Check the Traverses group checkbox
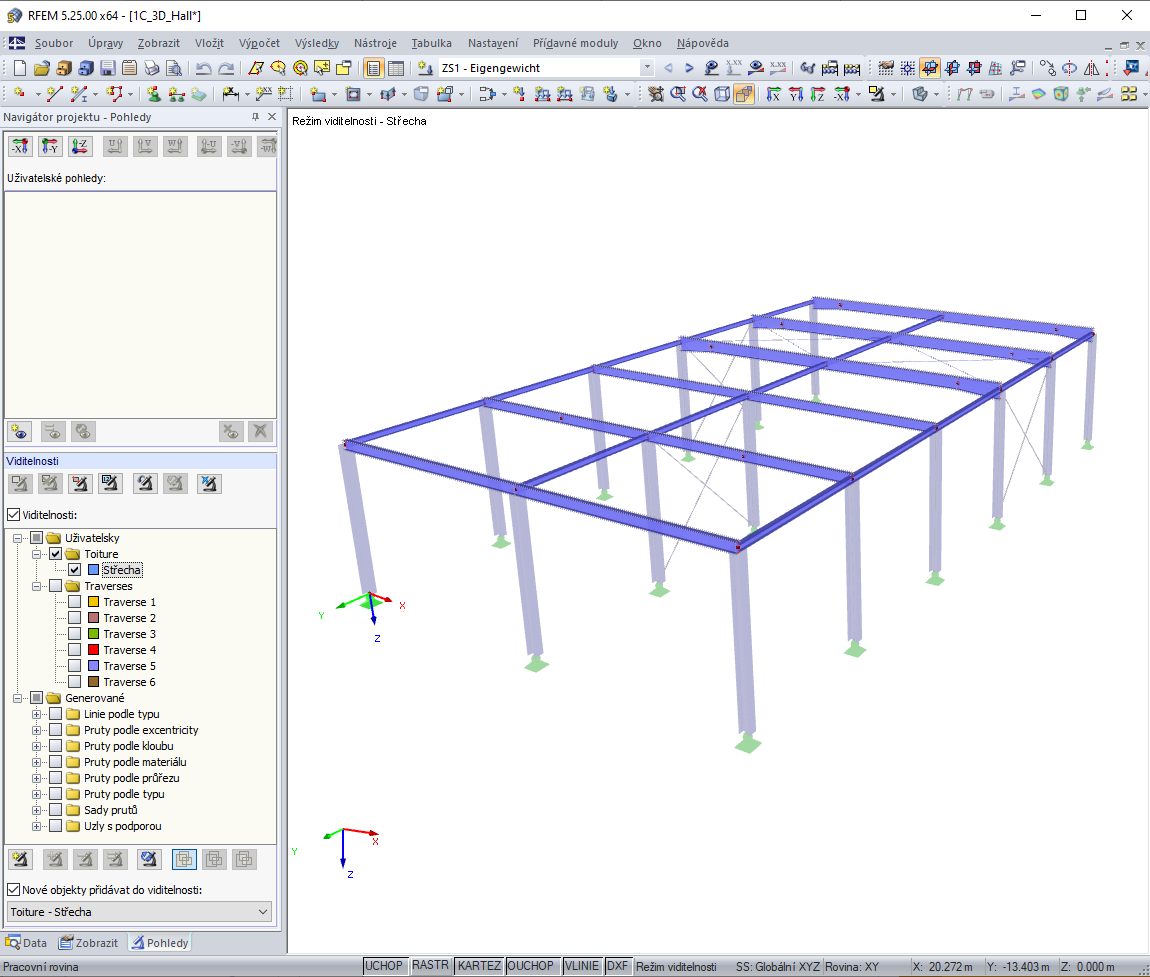Screen dimensions: 1150x977 pos(56,586)
